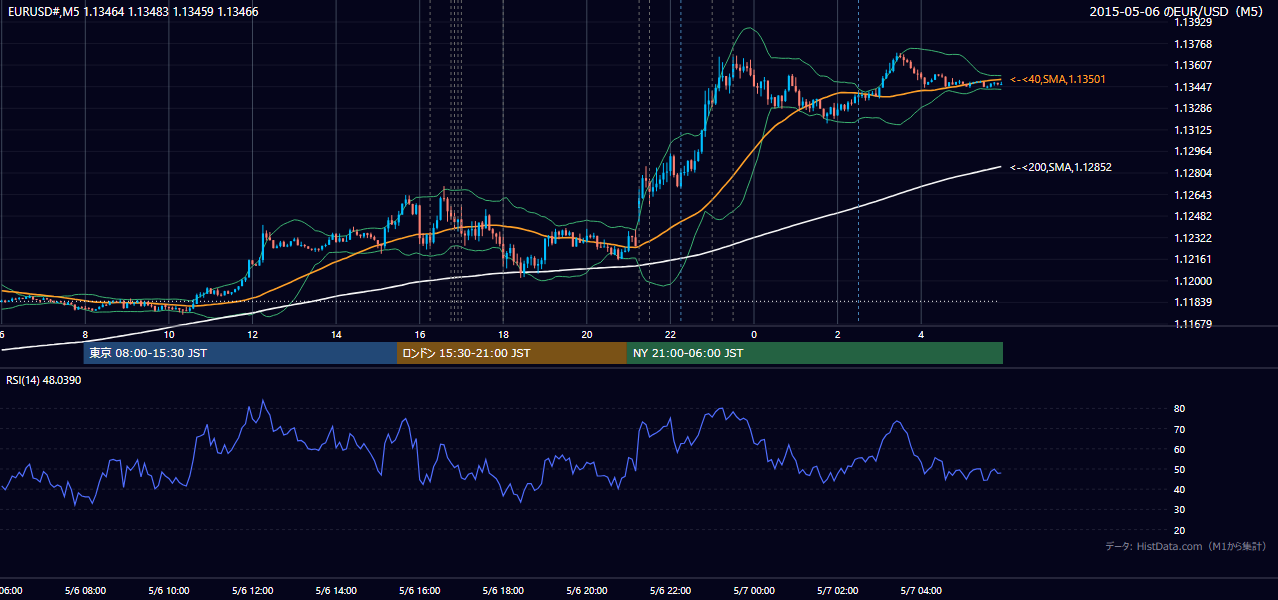The height and width of the screenshot is (600, 1278).
Task: Click price level 1.11839 on the axis
Action: [1193, 302]
